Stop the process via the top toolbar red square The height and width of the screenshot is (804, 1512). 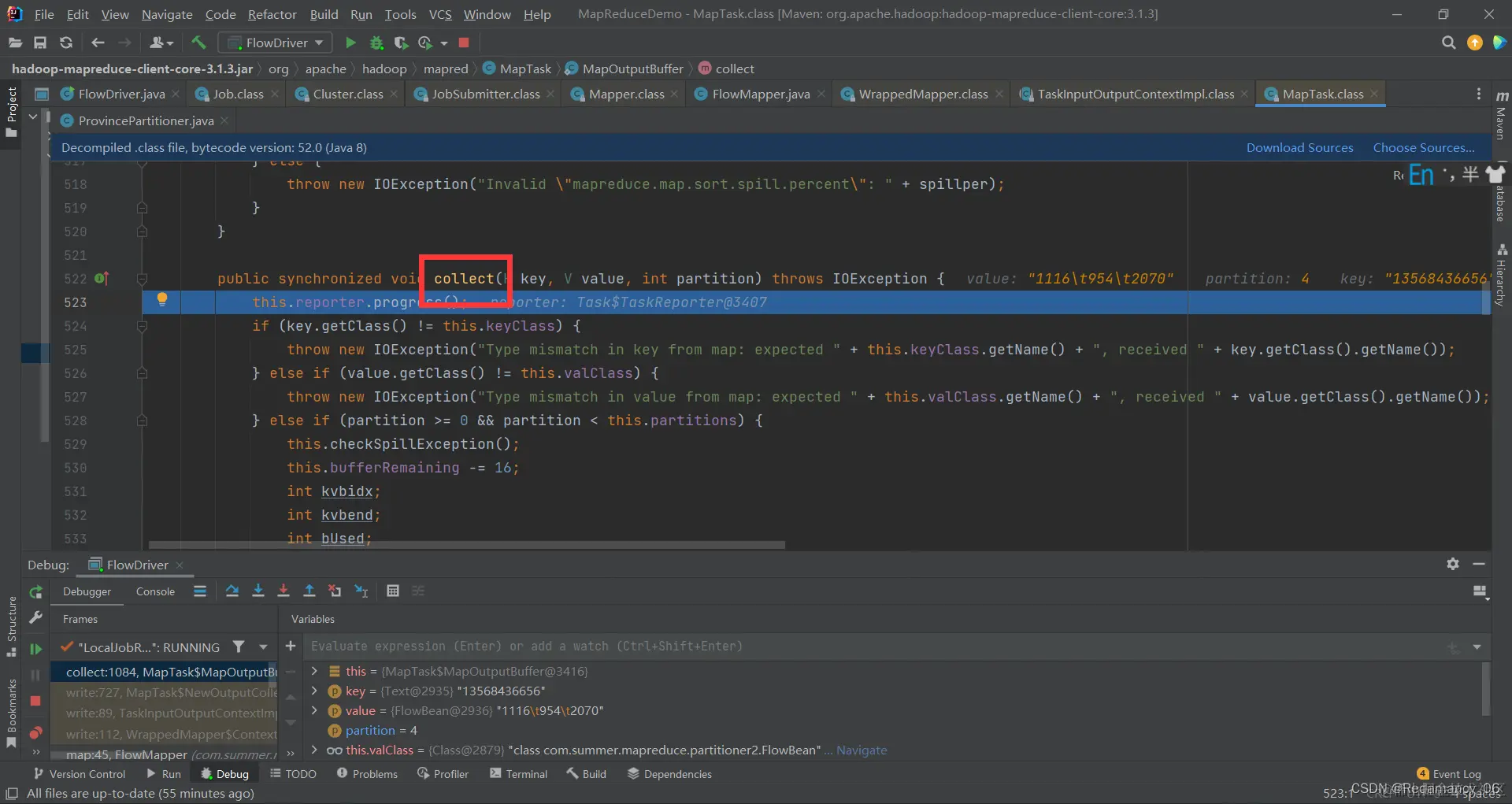(x=464, y=43)
